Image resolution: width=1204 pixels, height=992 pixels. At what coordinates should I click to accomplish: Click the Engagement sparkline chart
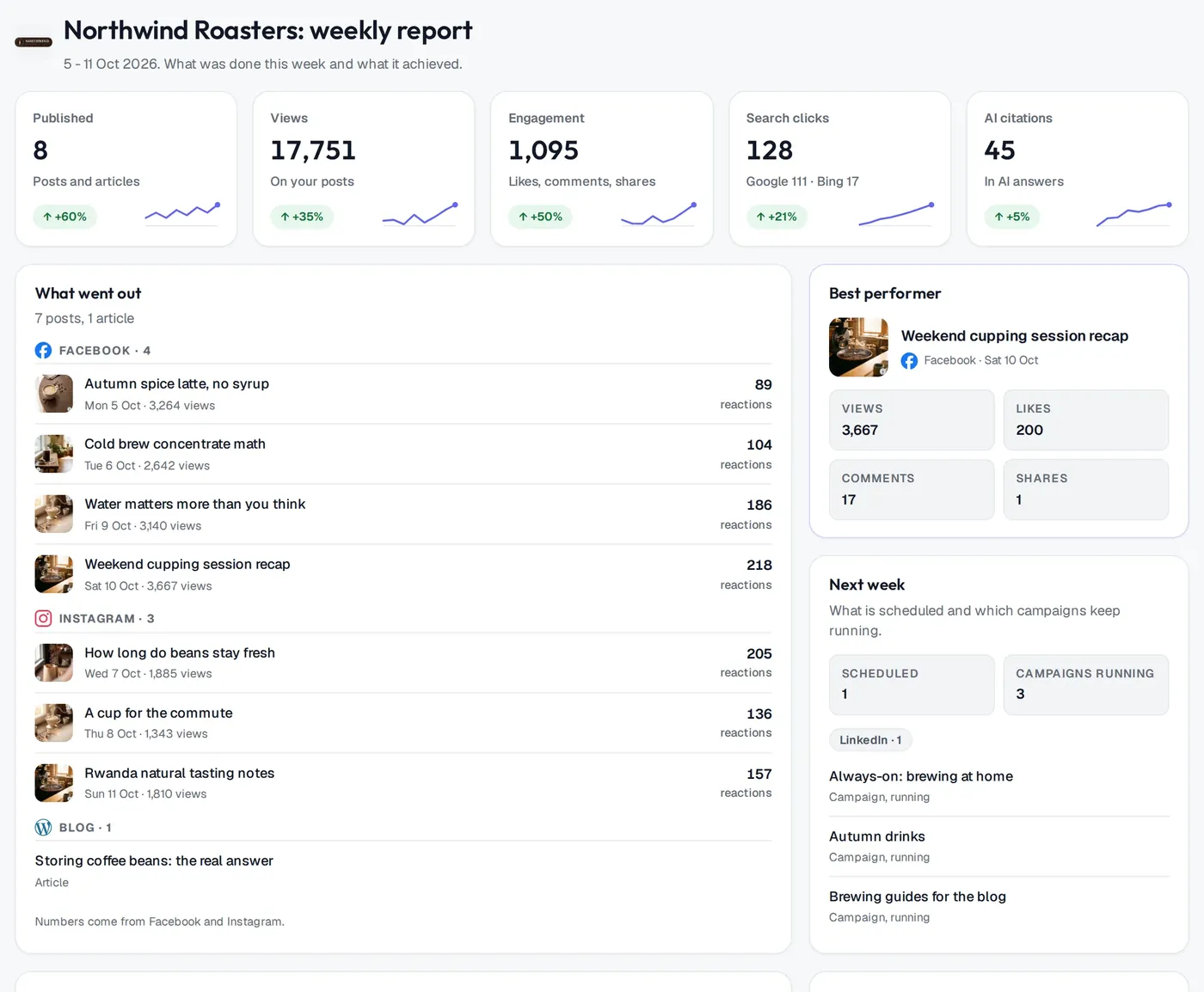pyautogui.click(x=658, y=212)
